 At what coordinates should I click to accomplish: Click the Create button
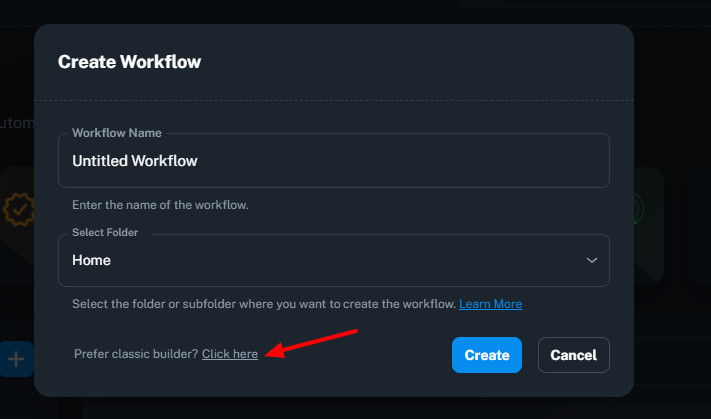click(x=487, y=355)
